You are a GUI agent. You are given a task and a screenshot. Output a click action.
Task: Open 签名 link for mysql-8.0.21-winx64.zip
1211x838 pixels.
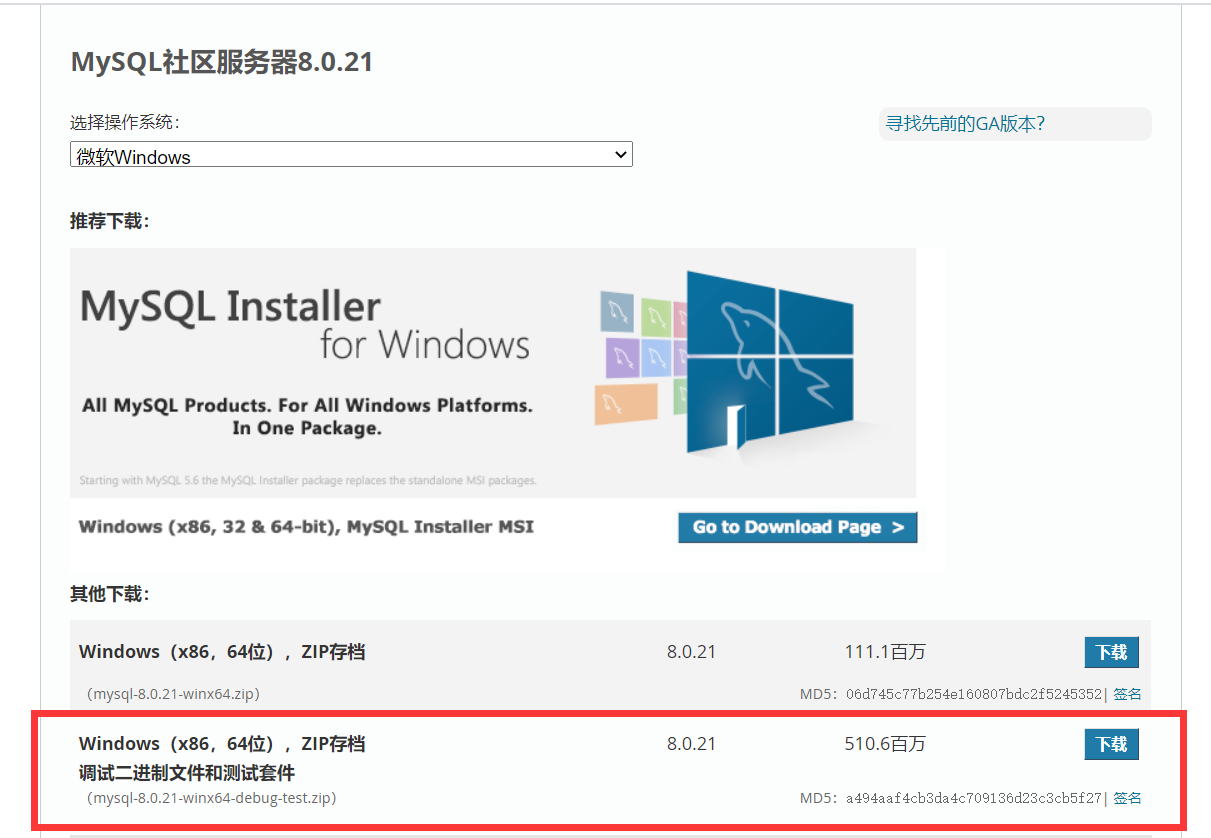pos(1127,694)
